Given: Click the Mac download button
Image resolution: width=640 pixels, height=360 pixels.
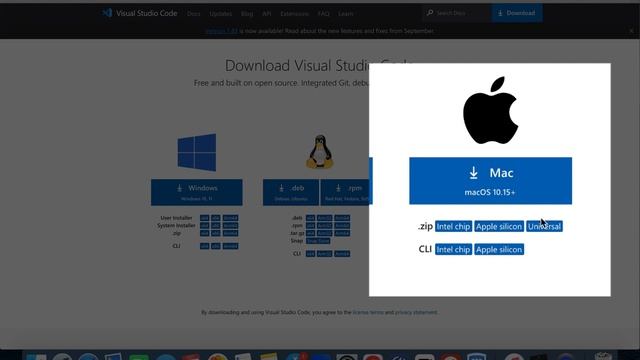Looking at the screenshot, I should point(490,180).
